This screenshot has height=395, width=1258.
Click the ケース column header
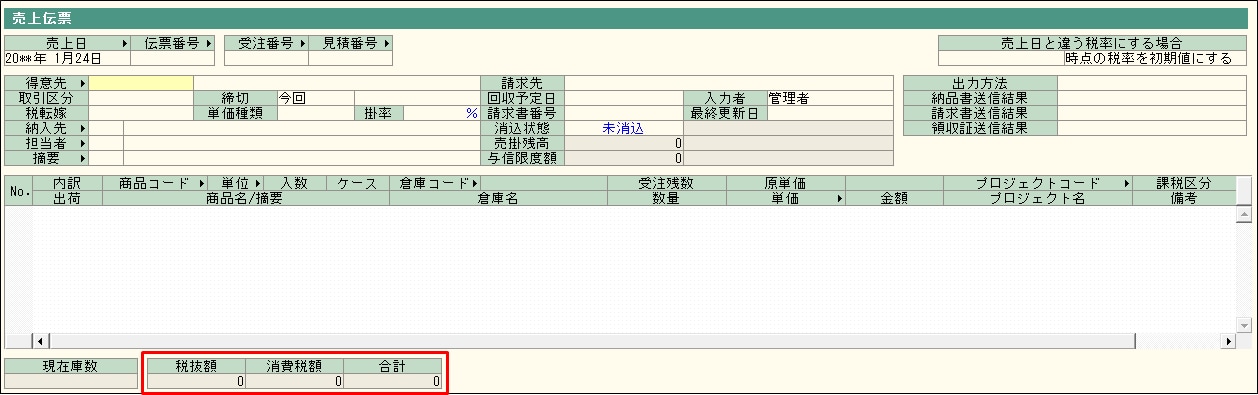pyautogui.click(x=357, y=183)
